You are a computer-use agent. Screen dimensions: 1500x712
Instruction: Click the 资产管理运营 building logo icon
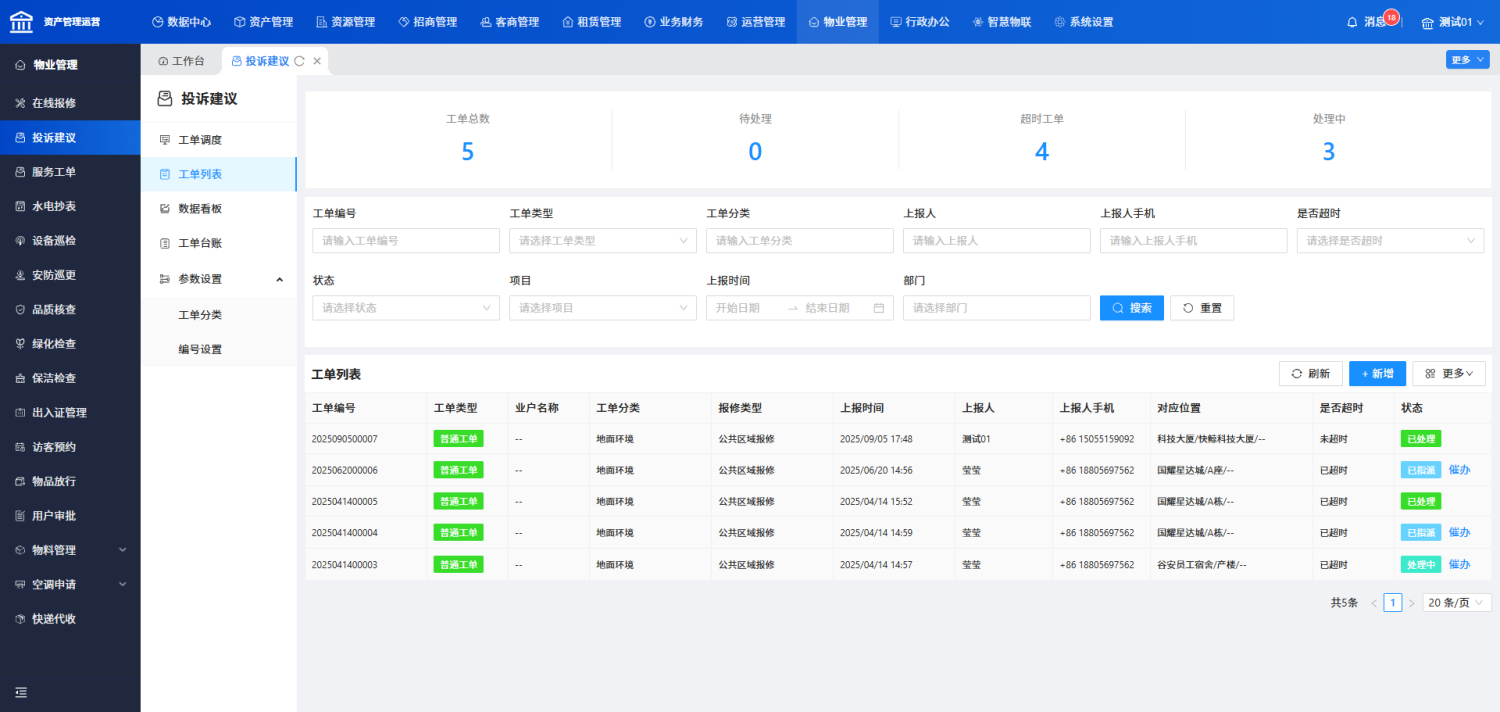coord(21,21)
